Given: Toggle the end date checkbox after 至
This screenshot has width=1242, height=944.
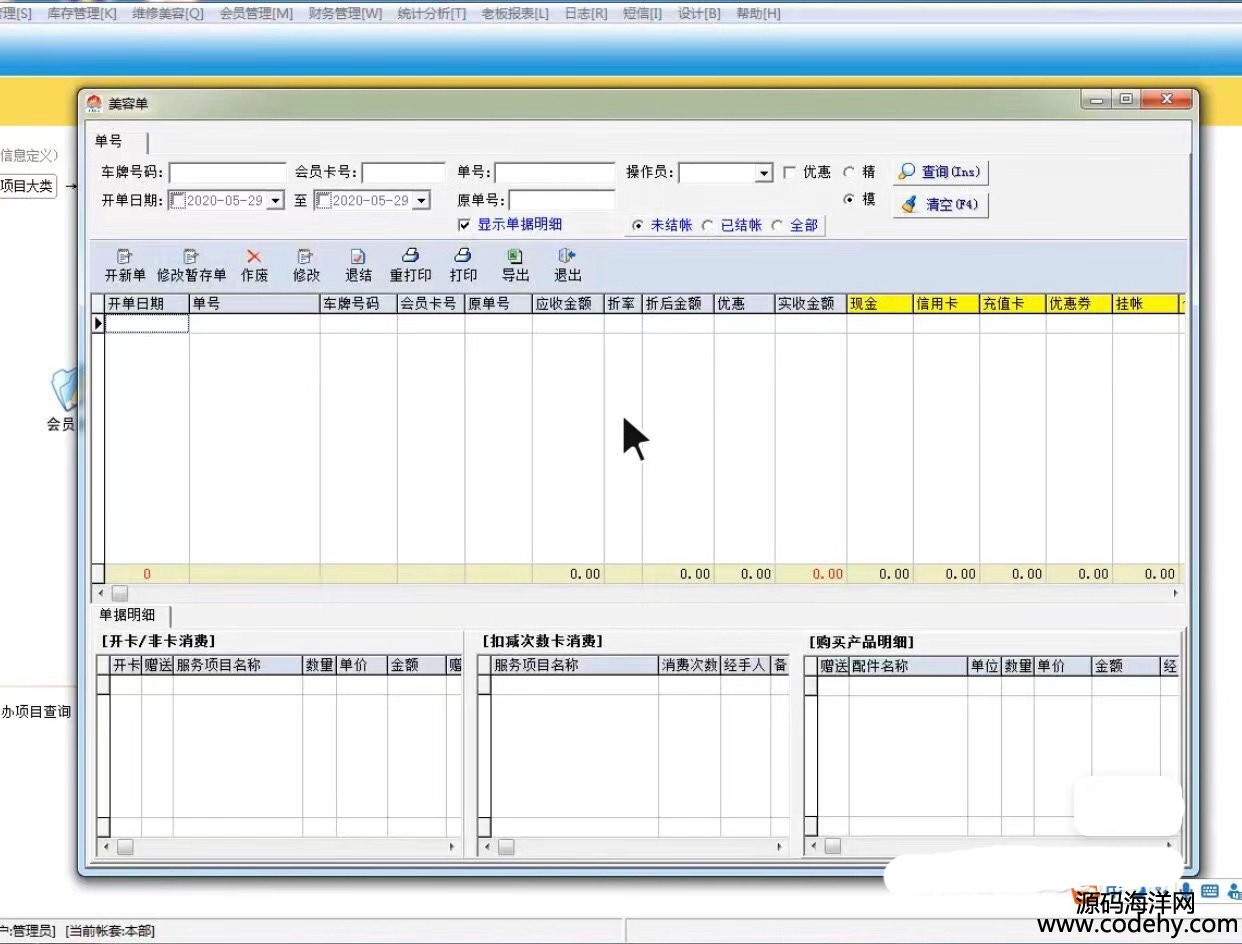Looking at the screenshot, I should 323,201.
